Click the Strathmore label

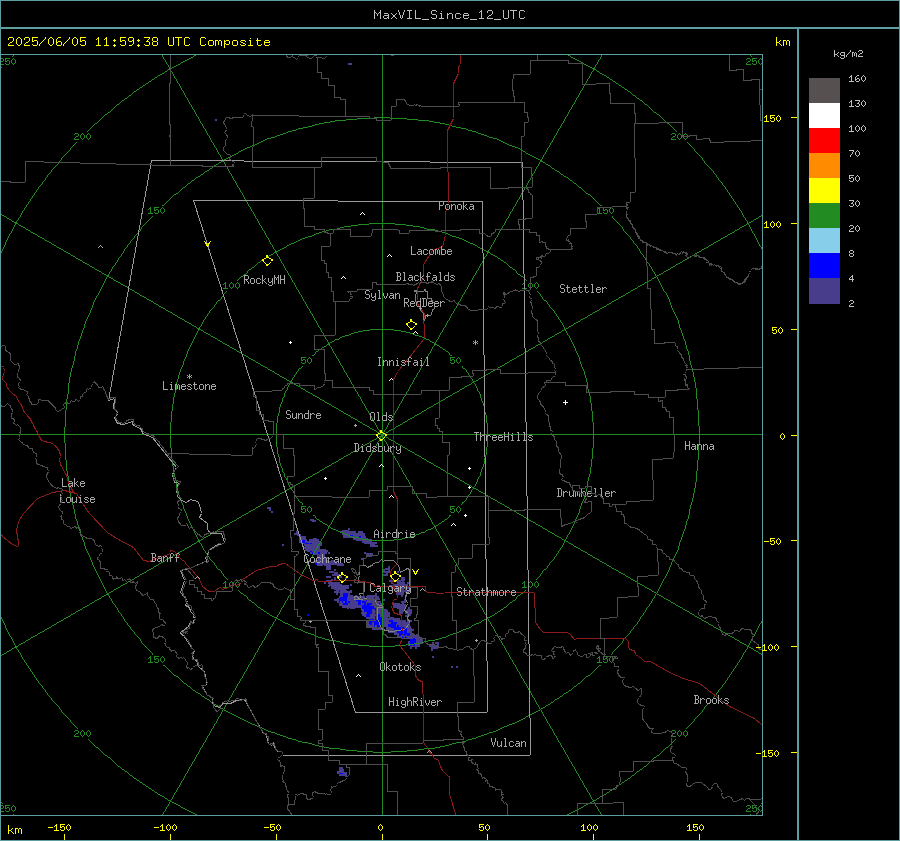point(486,592)
